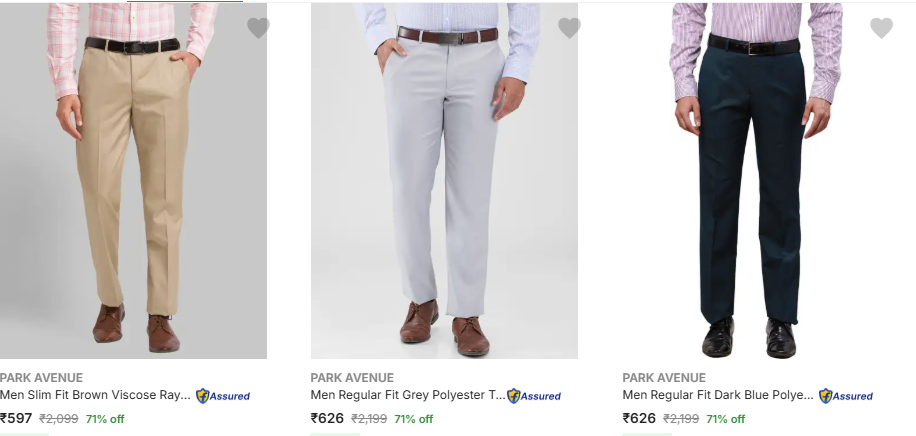The image size is (916, 436).
Task: Open Men Regular Fit Grey Polyester title
Action: point(408,395)
